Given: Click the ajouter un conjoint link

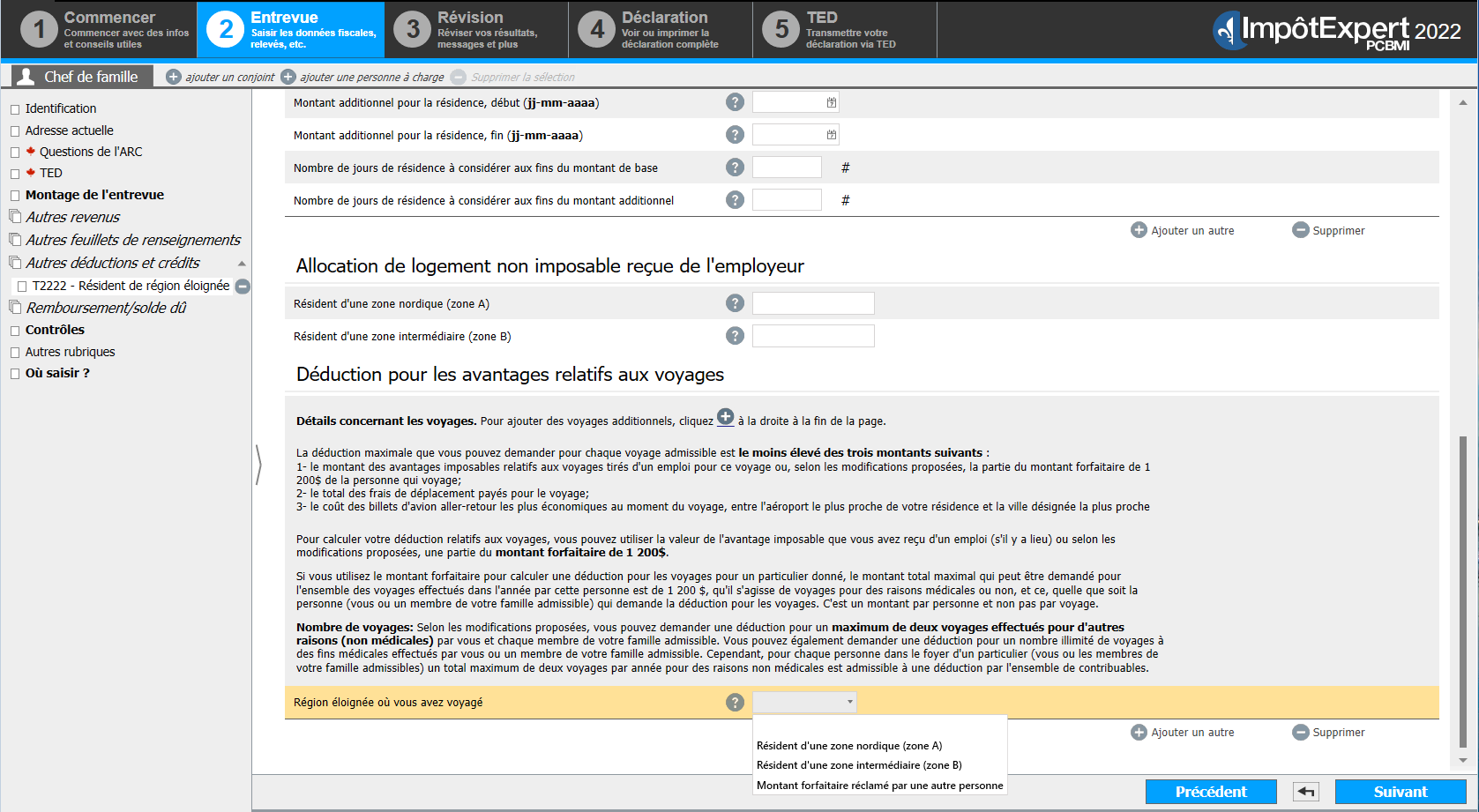Looking at the screenshot, I should coord(230,78).
